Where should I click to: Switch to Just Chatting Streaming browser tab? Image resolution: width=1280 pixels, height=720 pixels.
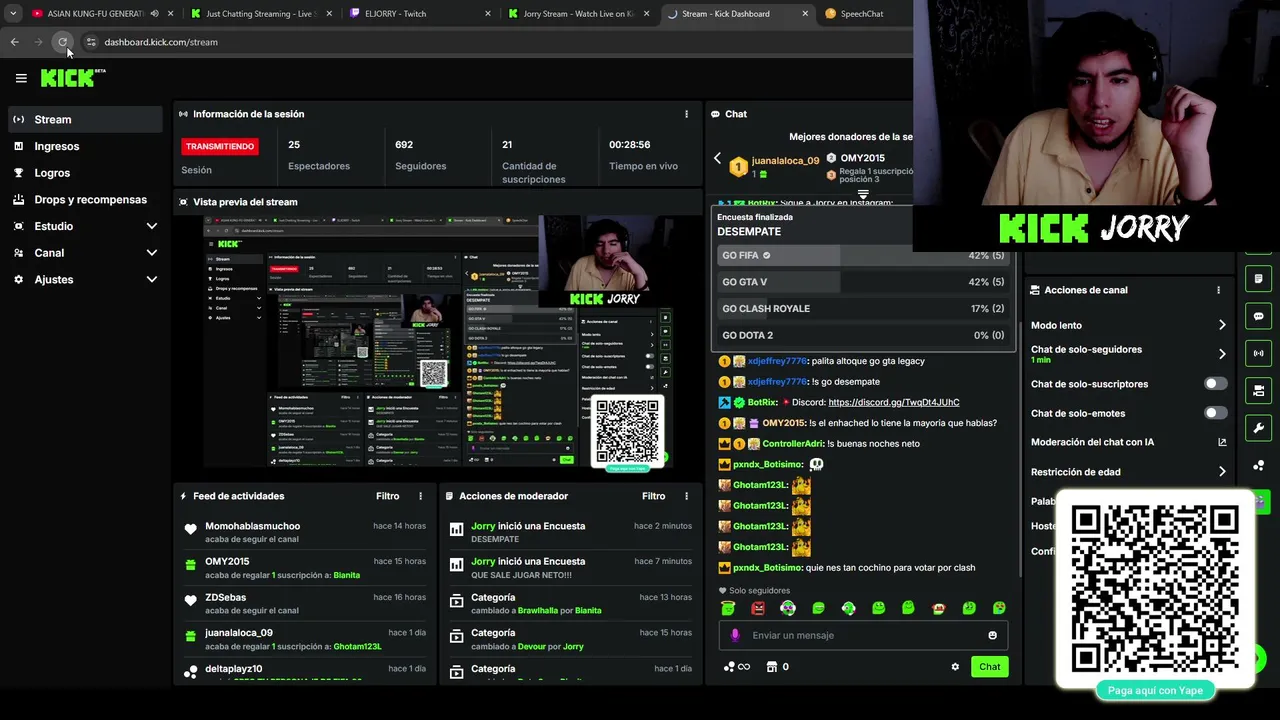(x=262, y=14)
